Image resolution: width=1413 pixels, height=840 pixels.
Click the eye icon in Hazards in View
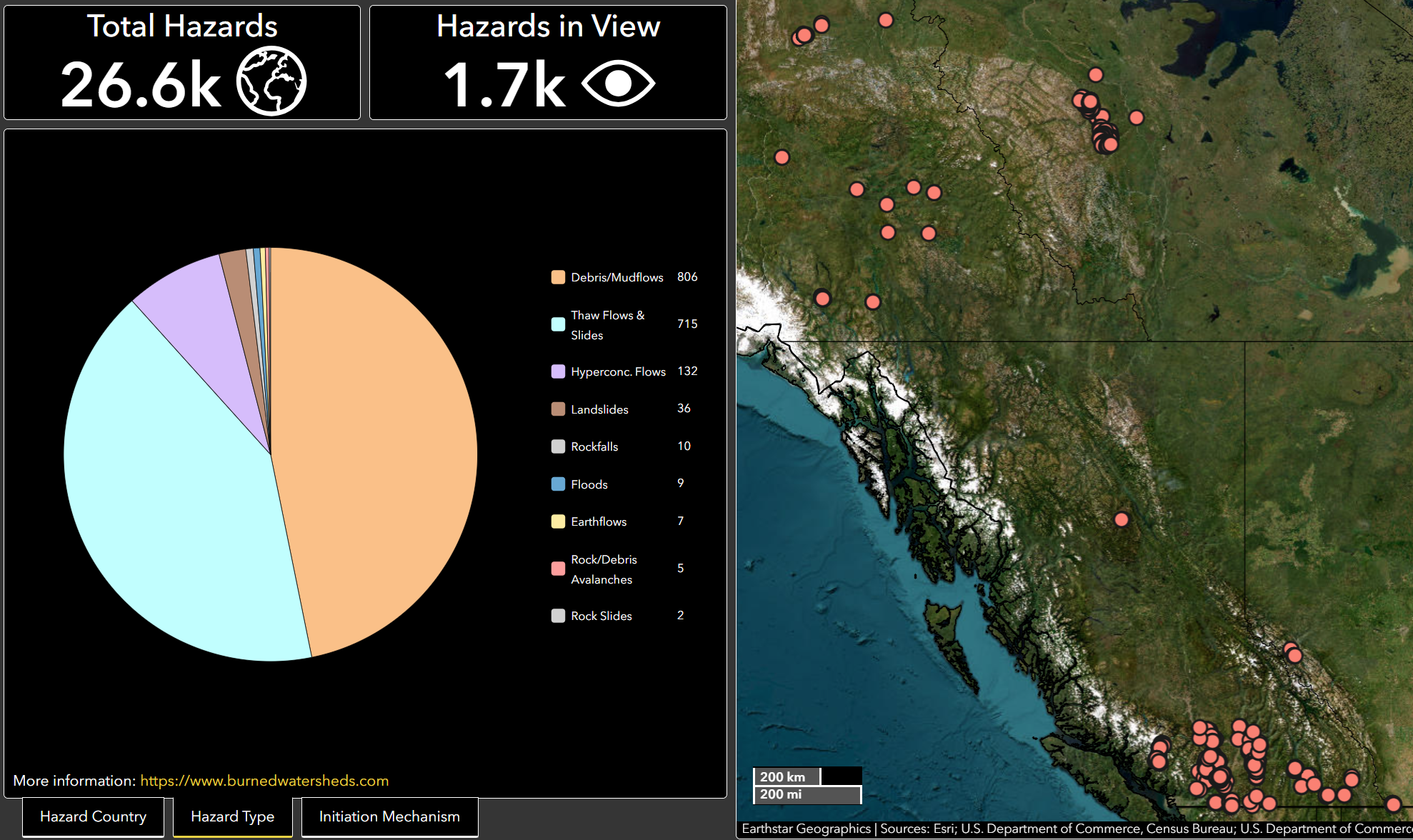click(x=618, y=83)
